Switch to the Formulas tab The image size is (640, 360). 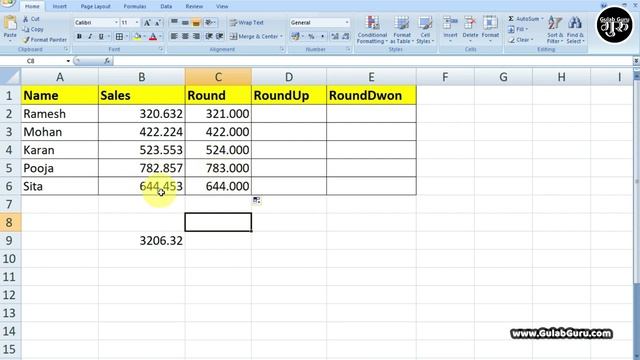coord(135,7)
